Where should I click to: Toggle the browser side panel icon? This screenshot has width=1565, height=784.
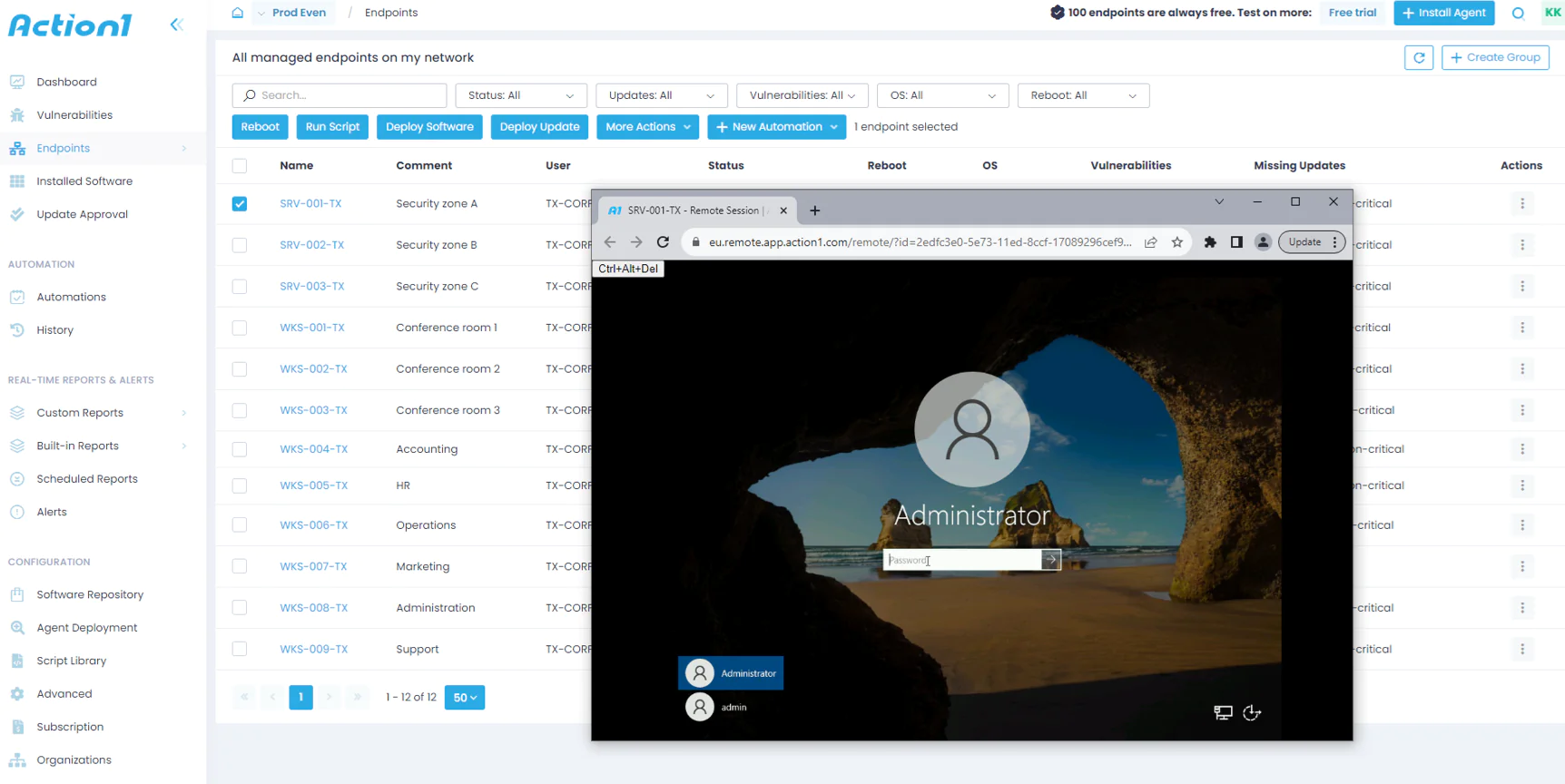coord(1236,242)
